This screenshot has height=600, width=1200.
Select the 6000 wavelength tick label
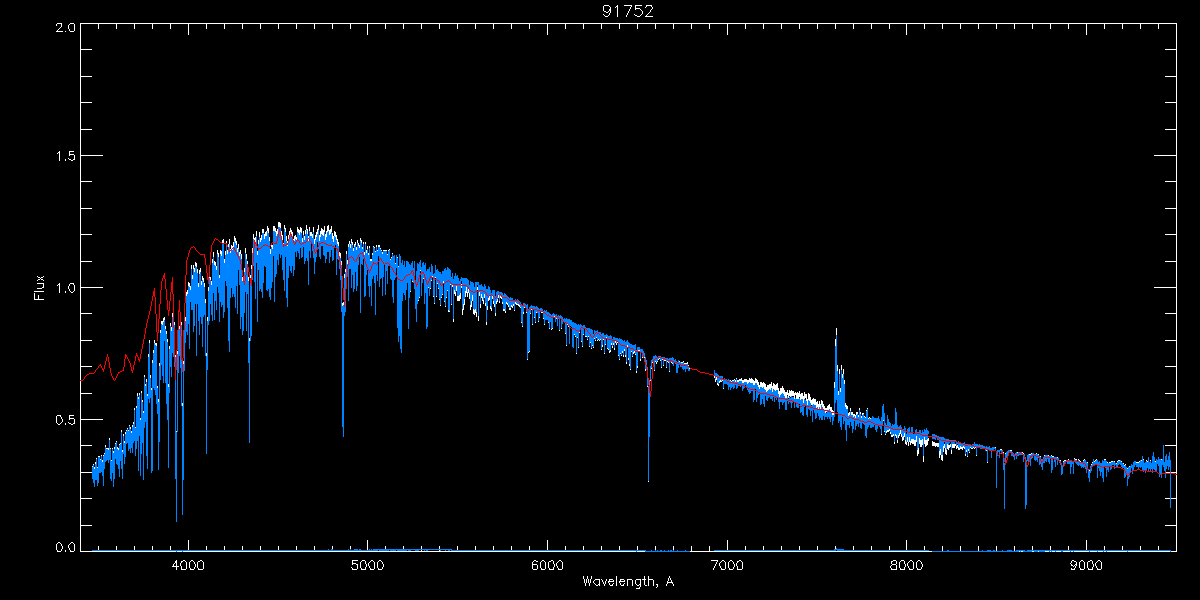547,564
